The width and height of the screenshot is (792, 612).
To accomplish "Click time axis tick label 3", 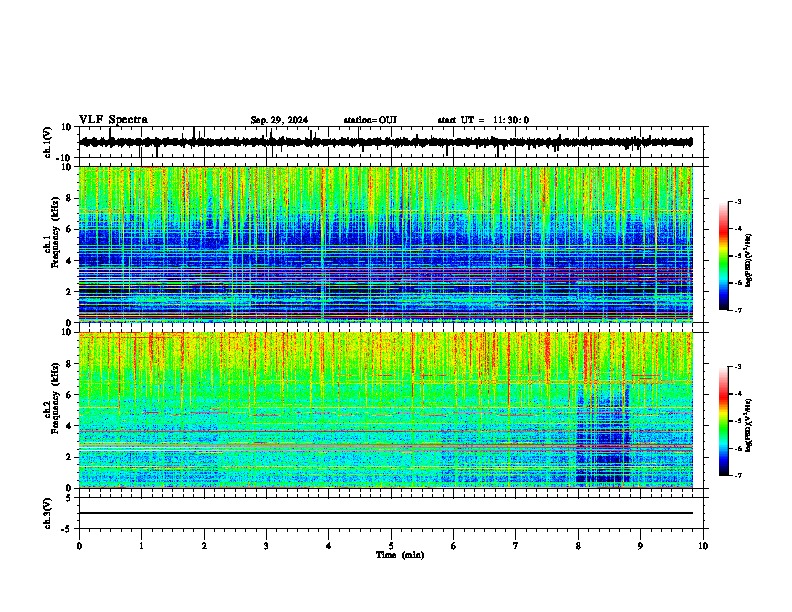I will (x=266, y=546).
